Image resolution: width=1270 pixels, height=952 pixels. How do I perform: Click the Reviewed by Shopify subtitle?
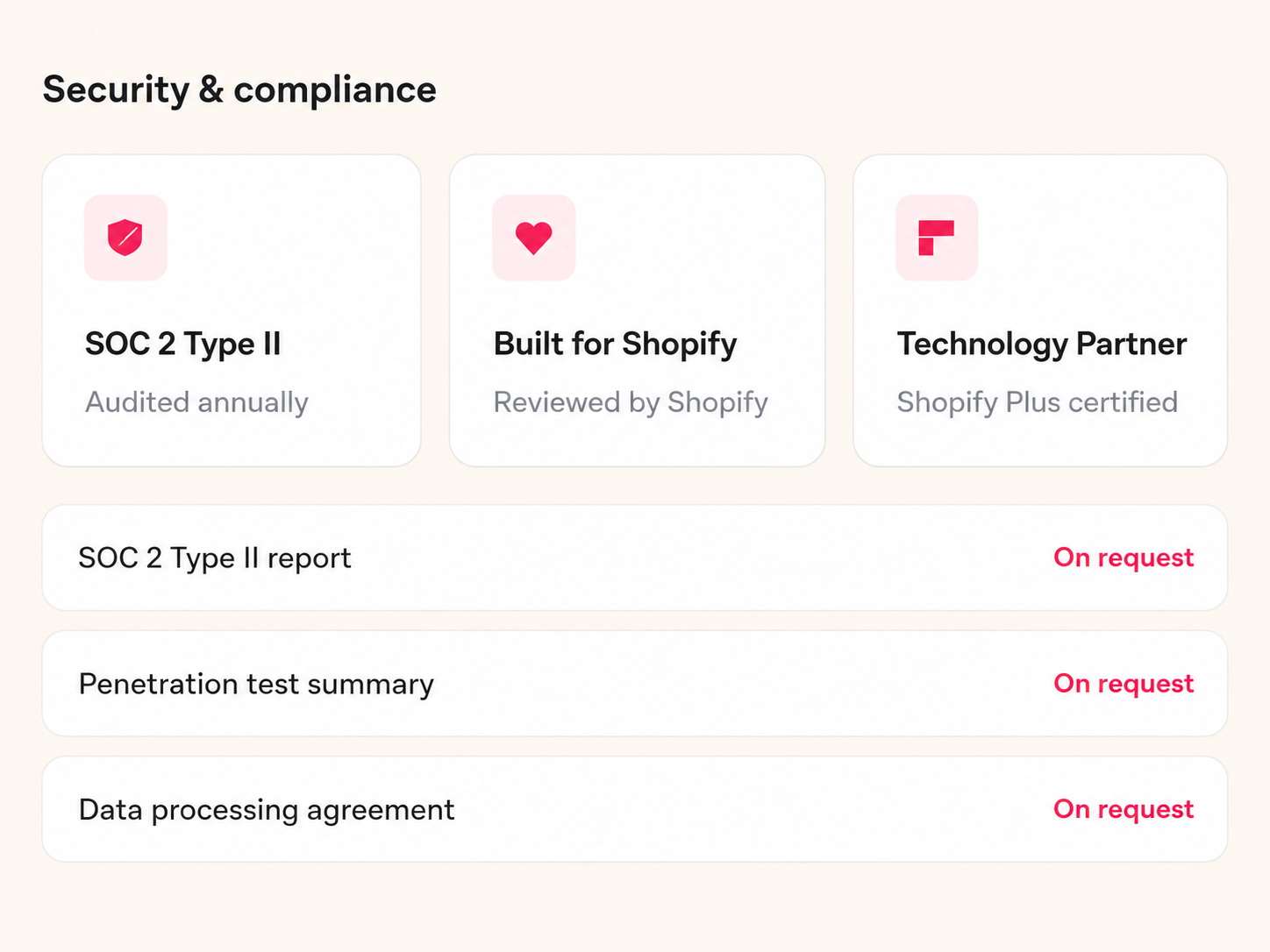click(x=631, y=402)
